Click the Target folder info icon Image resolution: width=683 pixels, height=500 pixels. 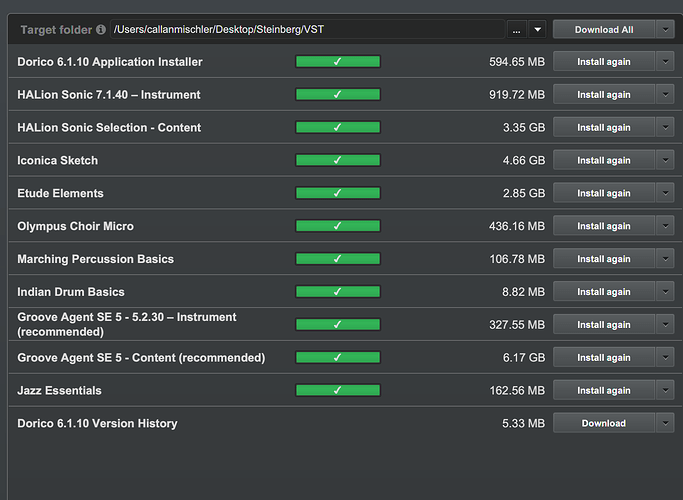pyautogui.click(x=101, y=30)
